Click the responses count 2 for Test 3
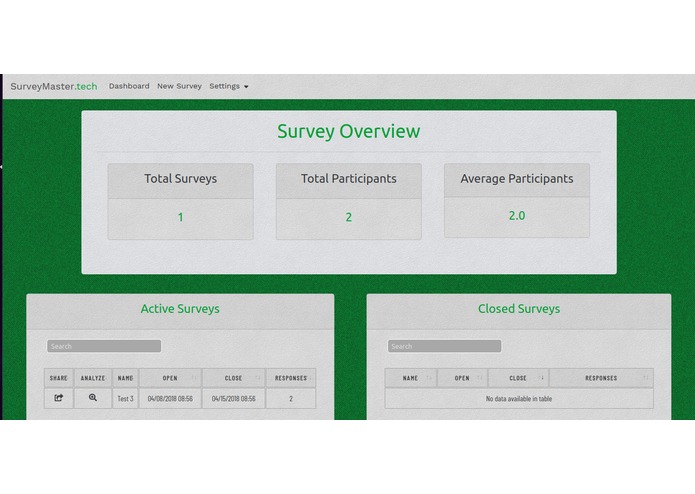 (x=291, y=399)
